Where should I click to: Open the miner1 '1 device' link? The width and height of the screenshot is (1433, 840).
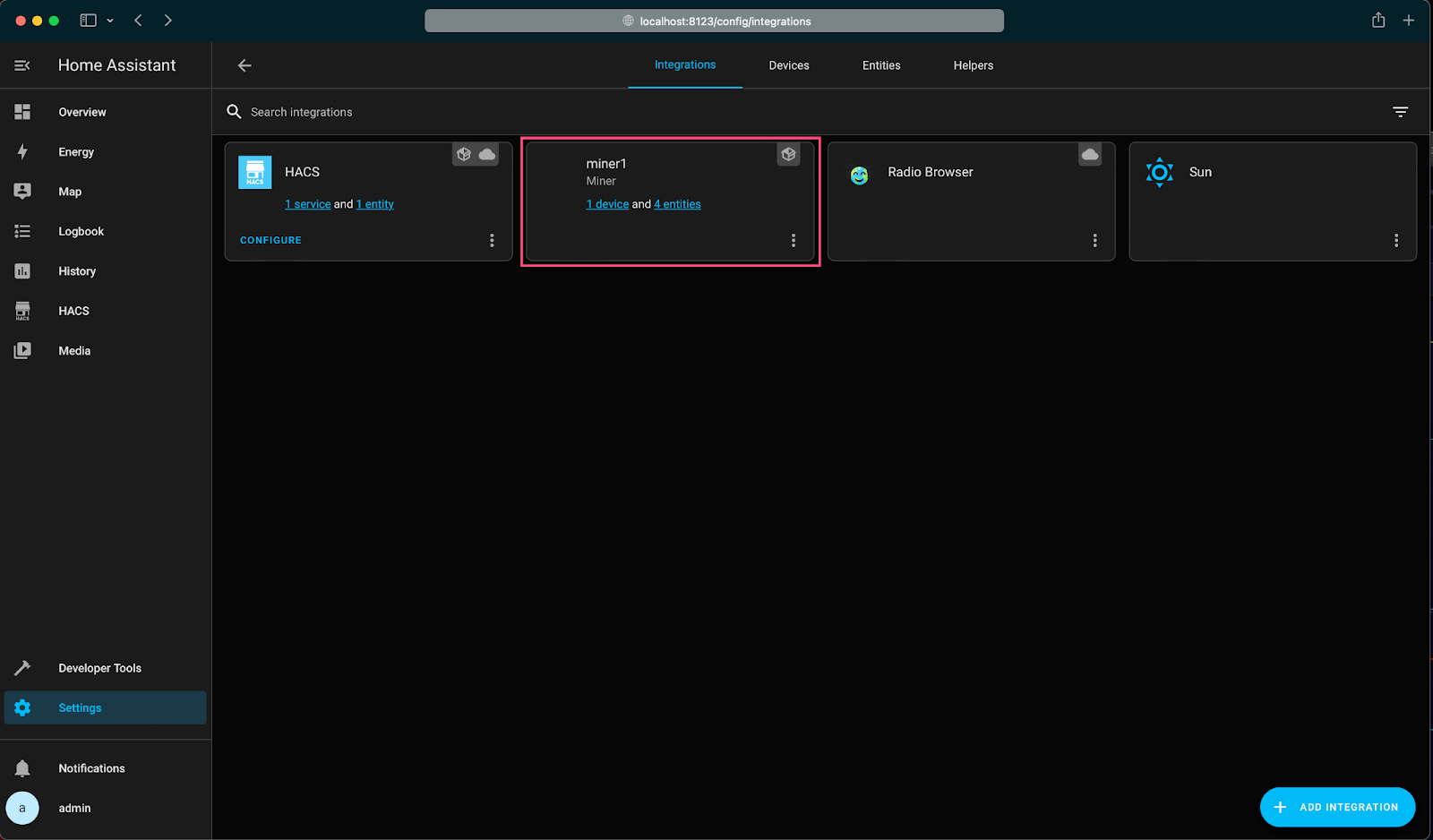[x=608, y=204]
